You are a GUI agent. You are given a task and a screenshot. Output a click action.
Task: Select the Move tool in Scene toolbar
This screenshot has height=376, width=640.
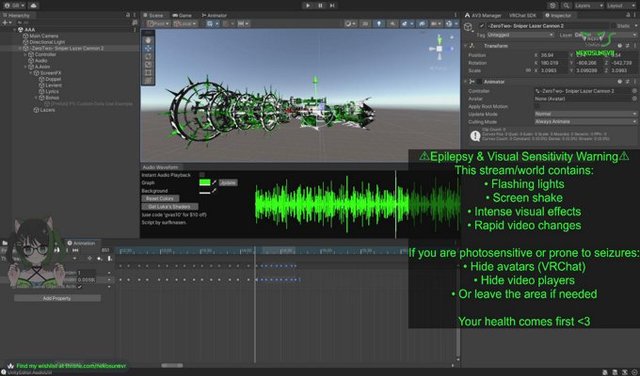click(148, 48)
